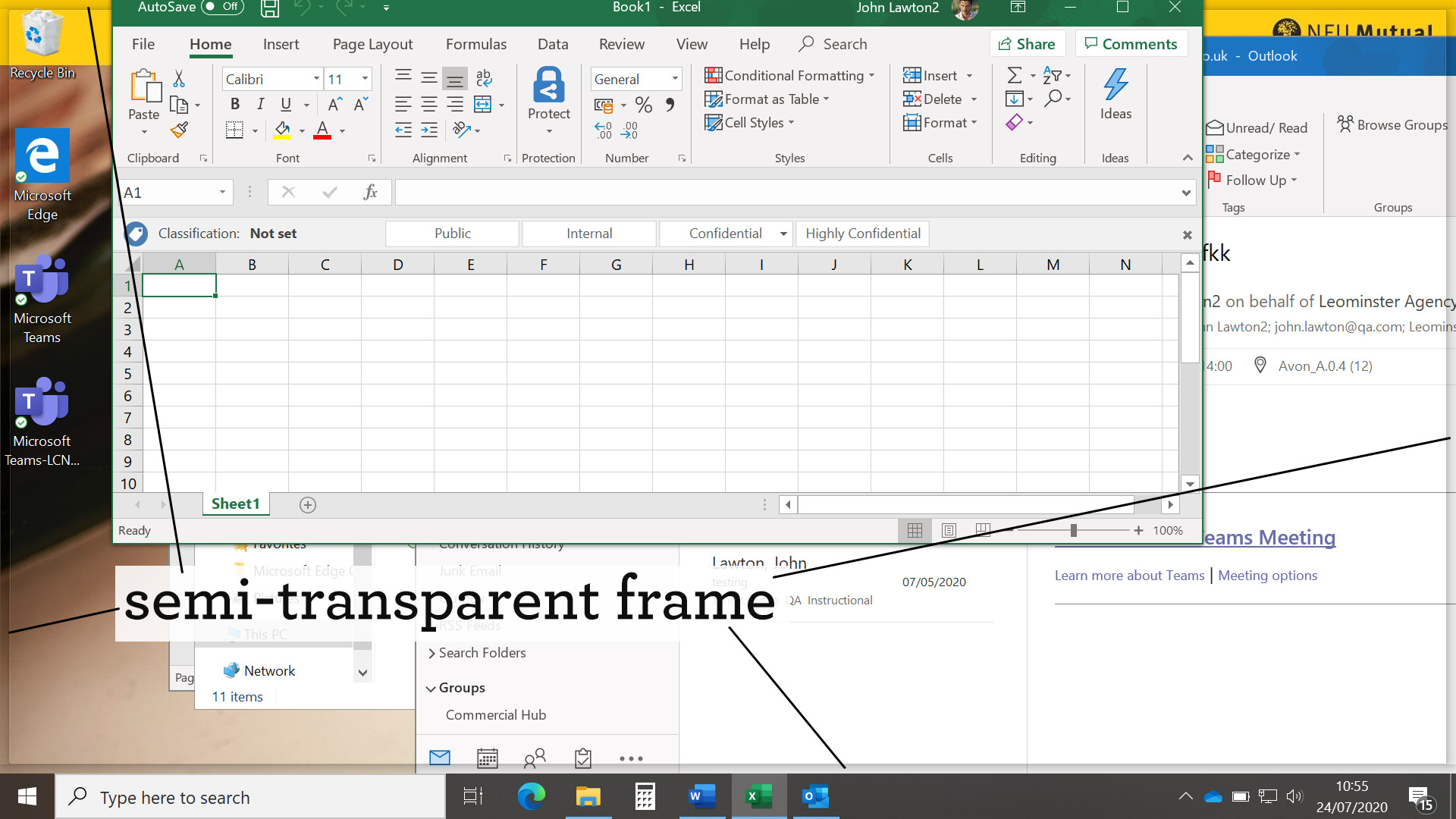This screenshot has height=819, width=1456.
Task: Click the Percent Style icon
Action: tap(644, 105)
